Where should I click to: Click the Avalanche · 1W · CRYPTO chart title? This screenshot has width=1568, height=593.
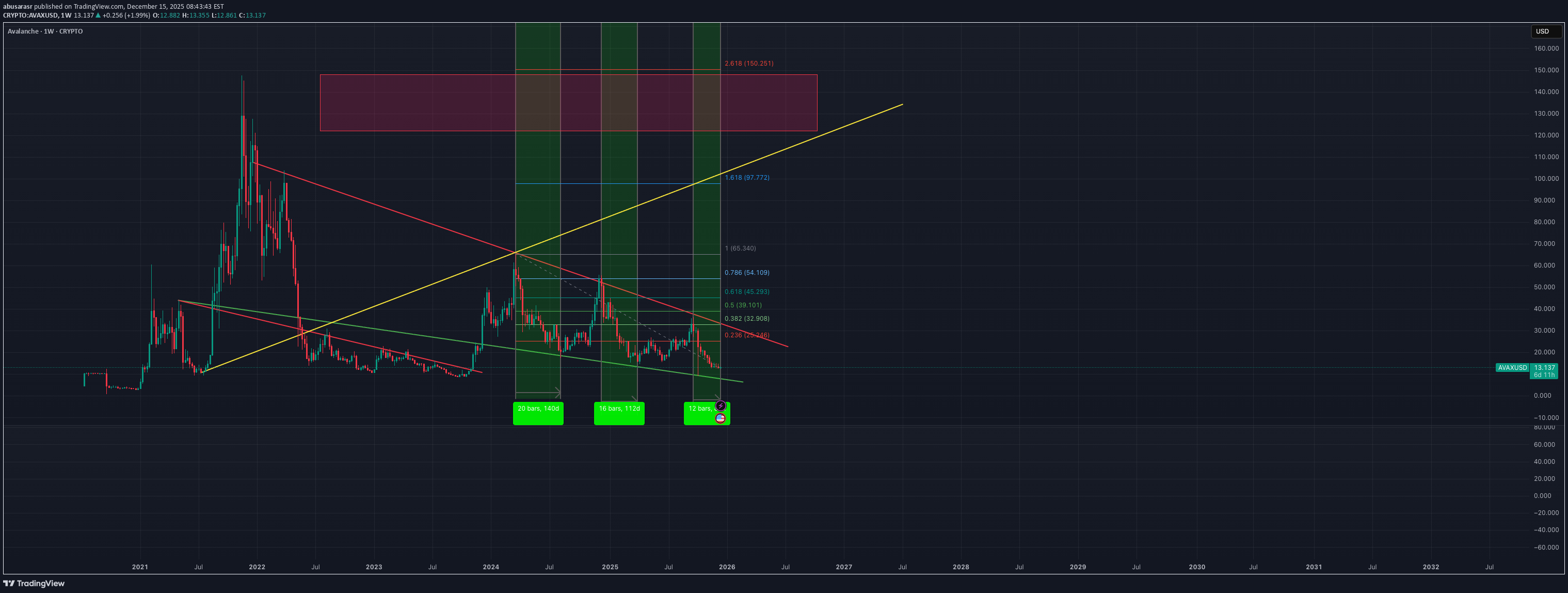point(45,31)
